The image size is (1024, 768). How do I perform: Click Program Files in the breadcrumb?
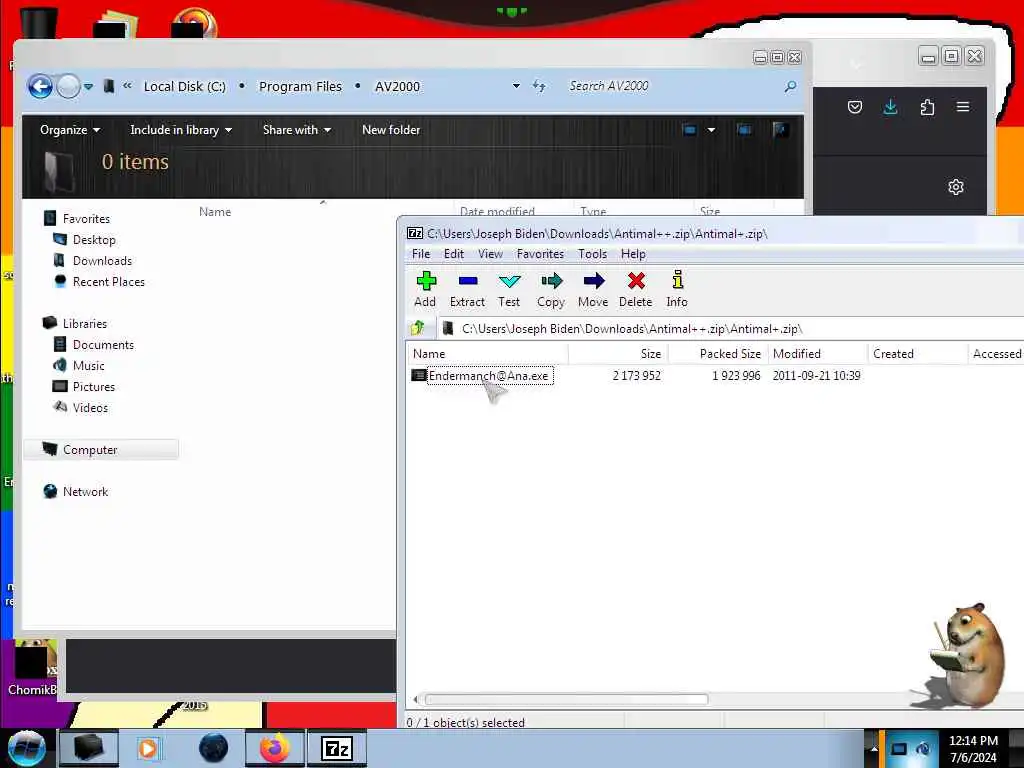(300, 86)
